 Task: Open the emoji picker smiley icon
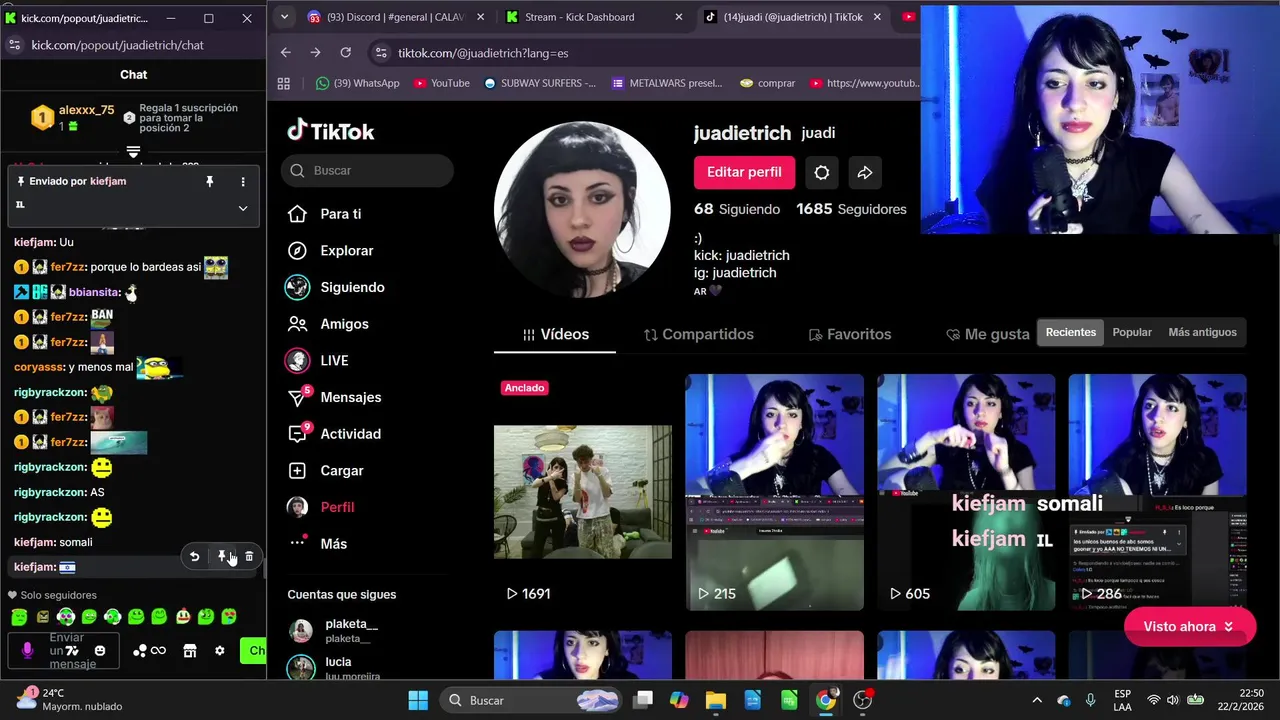pyautogui.click(x=99, y=651)
